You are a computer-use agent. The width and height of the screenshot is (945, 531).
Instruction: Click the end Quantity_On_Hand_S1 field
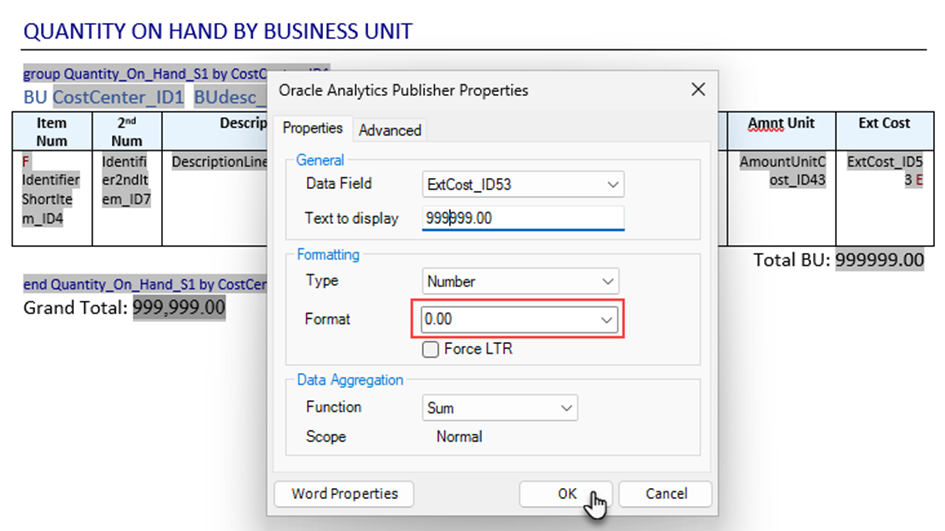145,284
